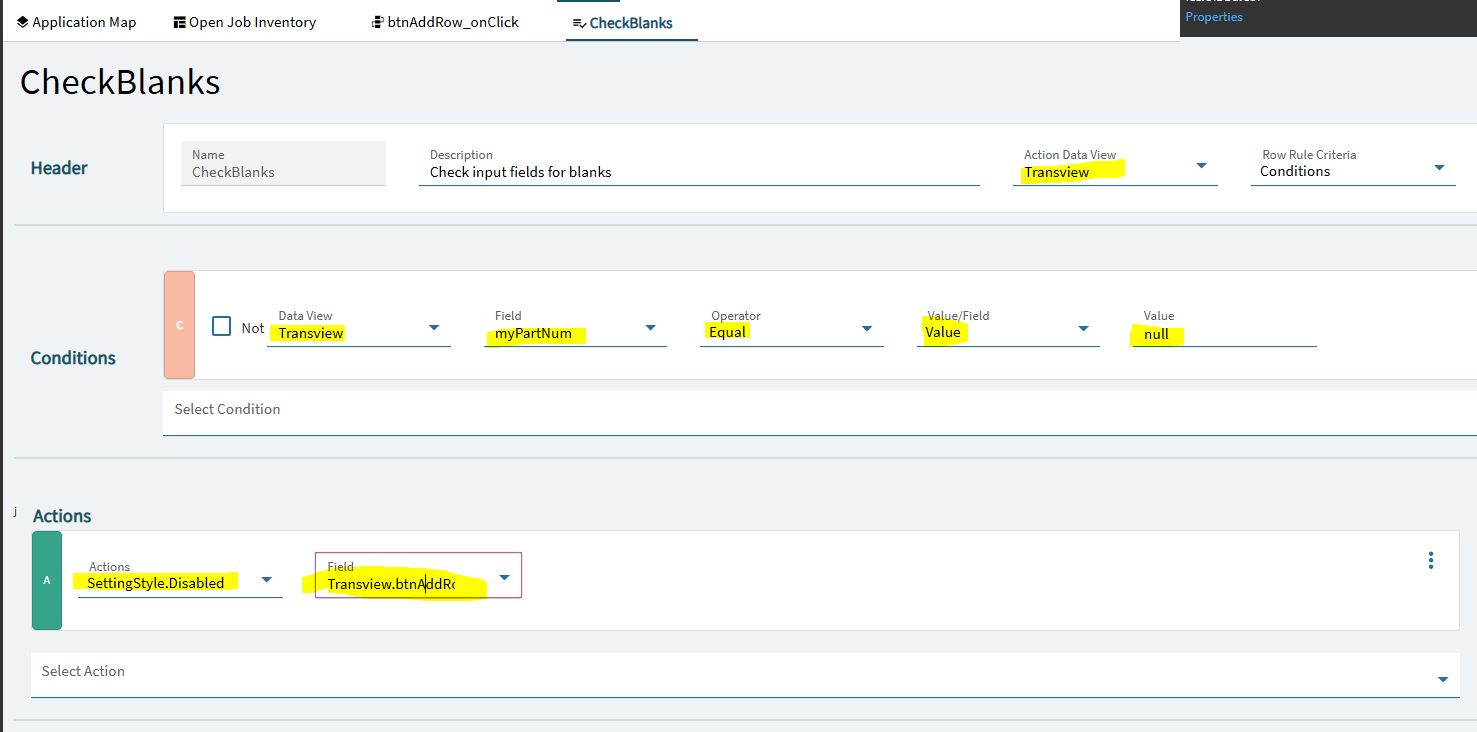The width and height of the screenshot is (1477, 732).
Task: Open the Application Map tab
Action: (76, 22)
